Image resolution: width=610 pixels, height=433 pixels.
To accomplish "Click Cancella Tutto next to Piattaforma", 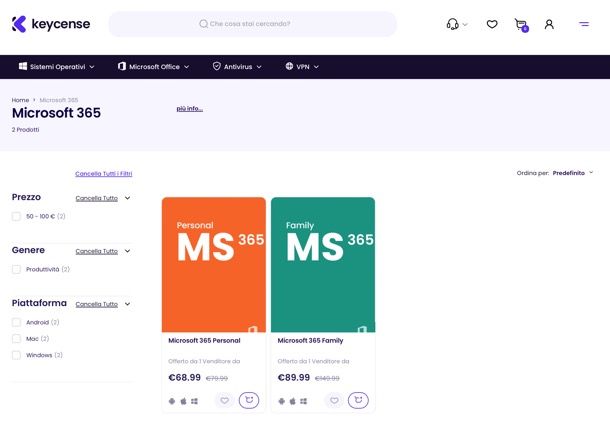I will [96, 304].
